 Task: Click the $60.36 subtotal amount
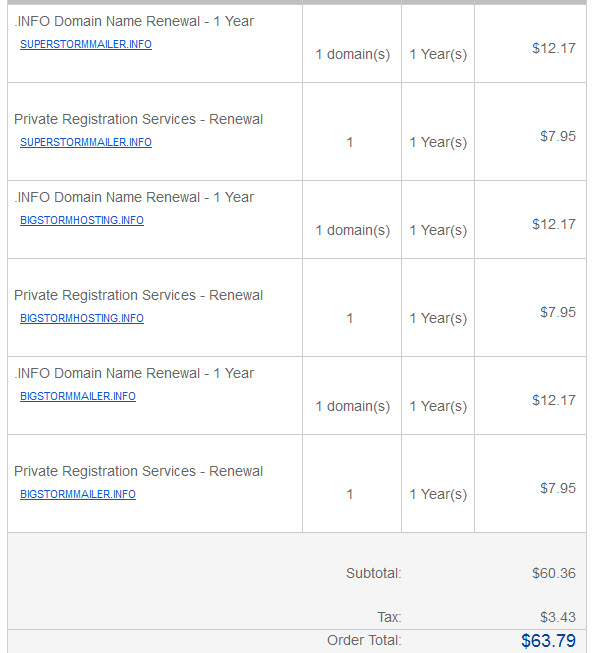coord(554,573)
